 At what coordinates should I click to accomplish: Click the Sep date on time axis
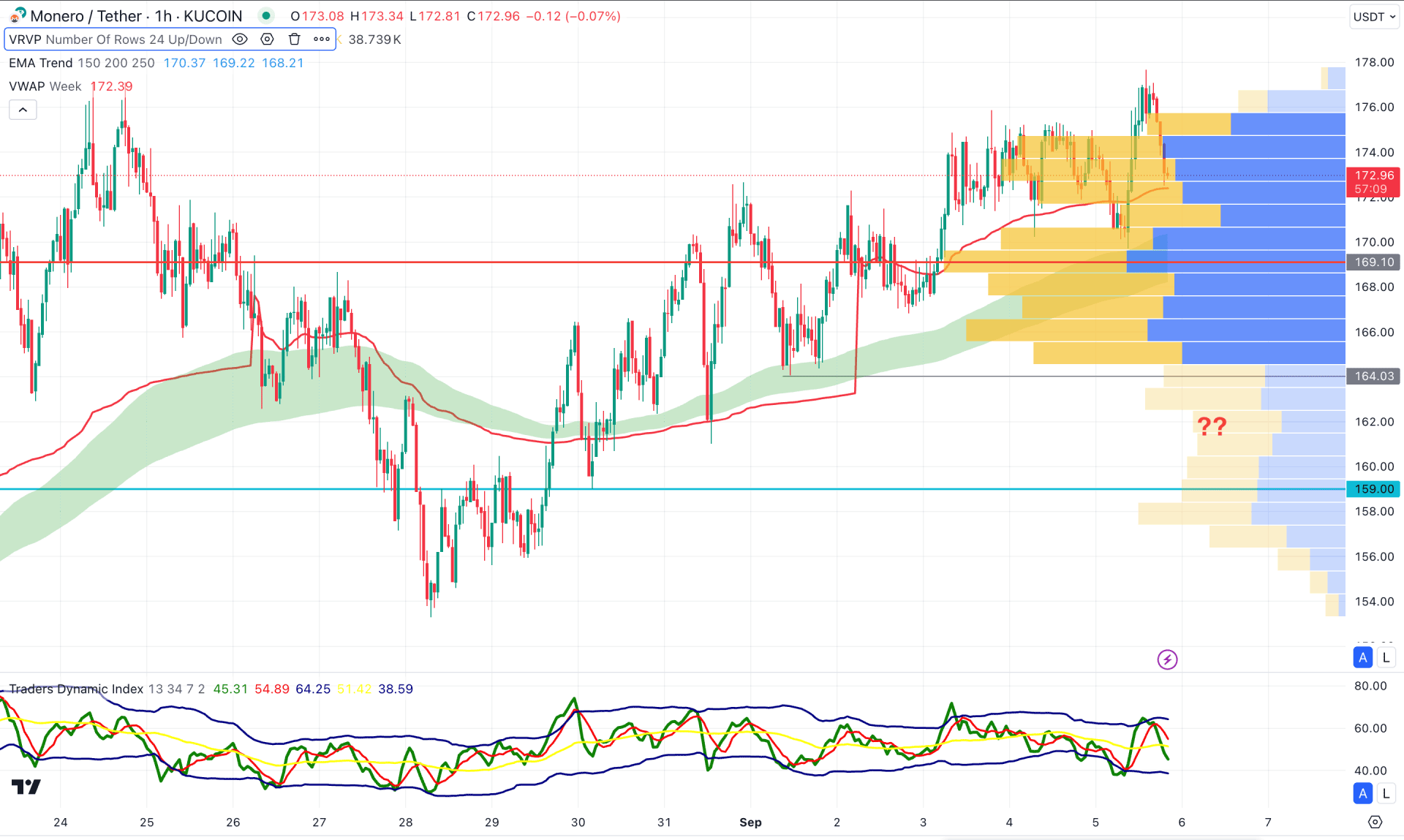750,822
